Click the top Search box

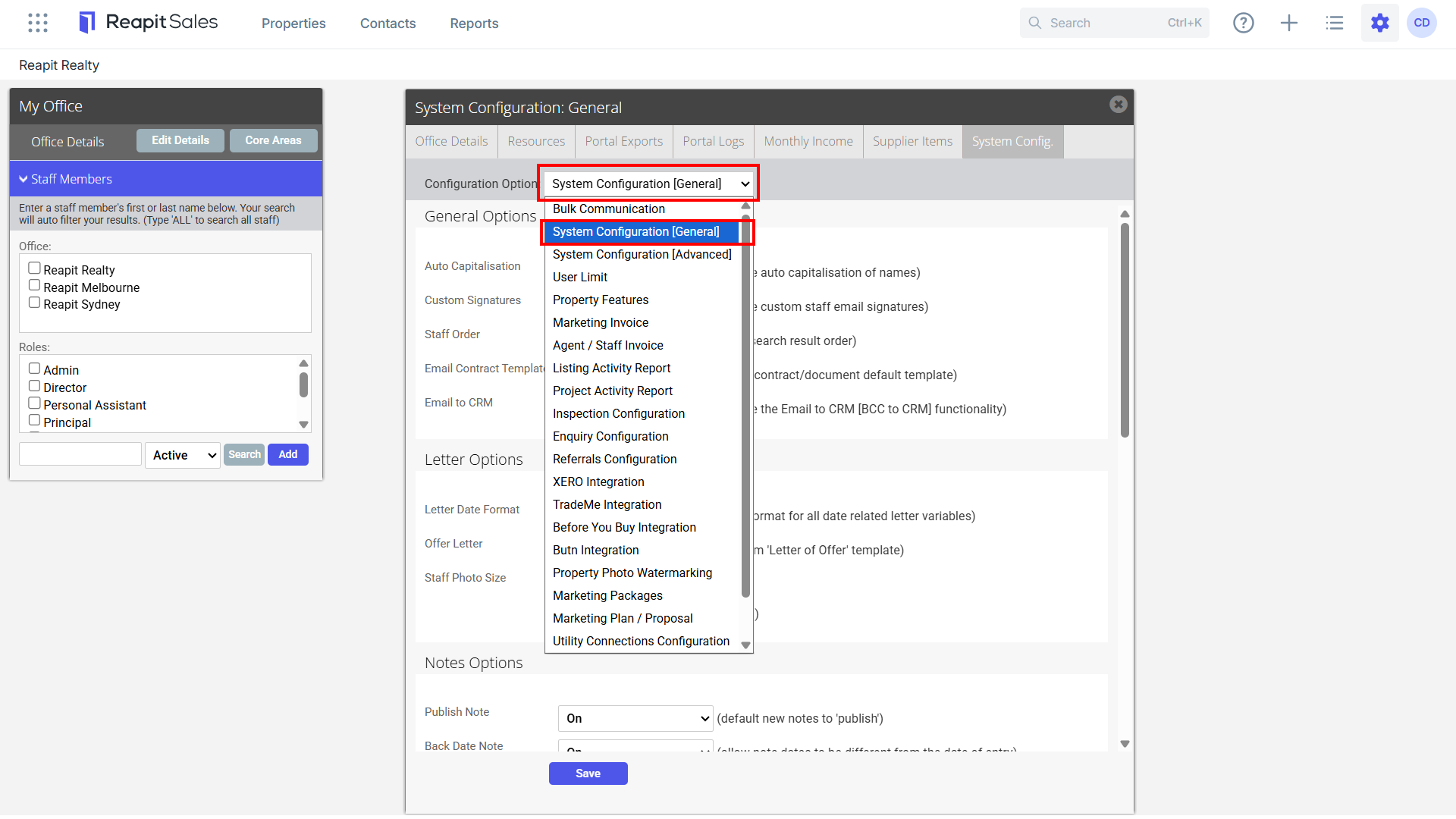pos(1114,23)
